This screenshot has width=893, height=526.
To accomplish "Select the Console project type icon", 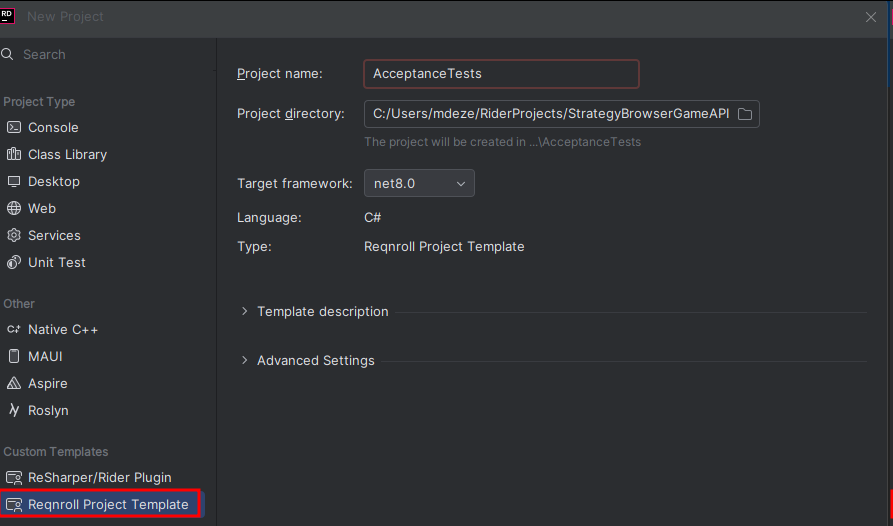I will pos(14,128).
